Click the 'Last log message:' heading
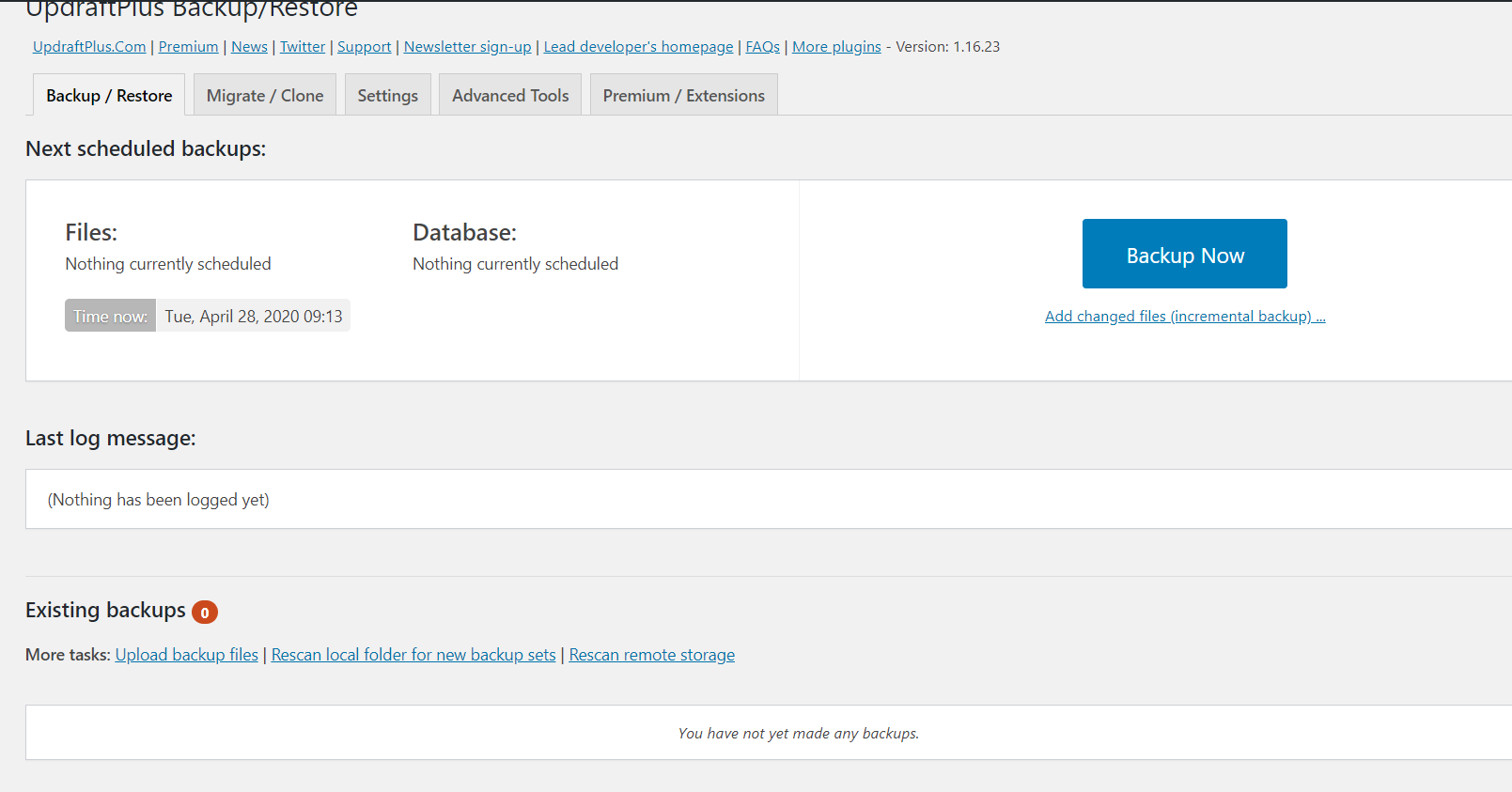This screenshot has width=1512, height=792. [x=111, y=438]
